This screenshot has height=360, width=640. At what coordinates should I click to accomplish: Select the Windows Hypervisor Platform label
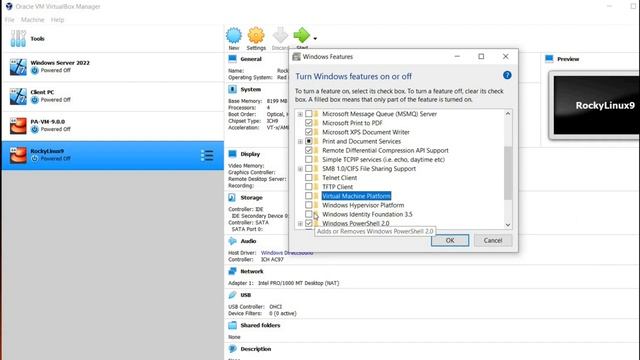click(363, 205)
